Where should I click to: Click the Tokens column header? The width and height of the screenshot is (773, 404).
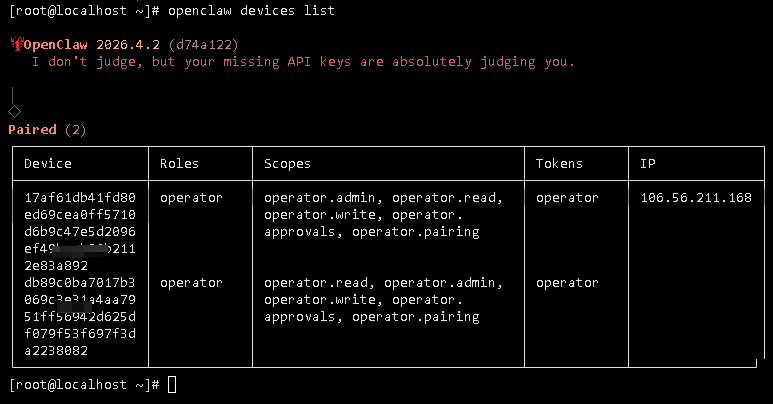559,163
